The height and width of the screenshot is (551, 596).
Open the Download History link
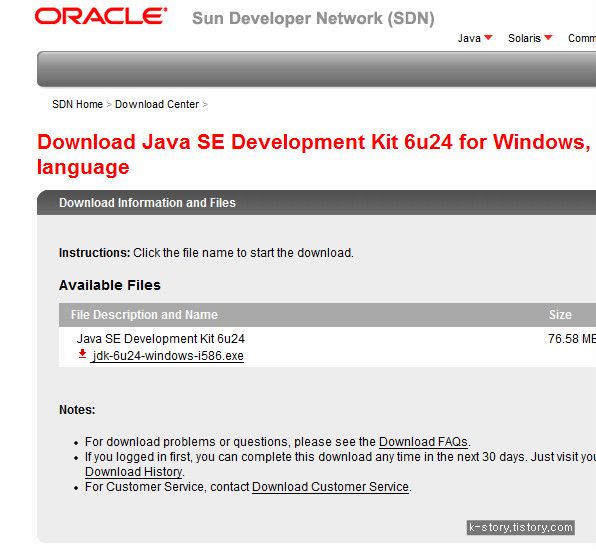coord(133,472)
